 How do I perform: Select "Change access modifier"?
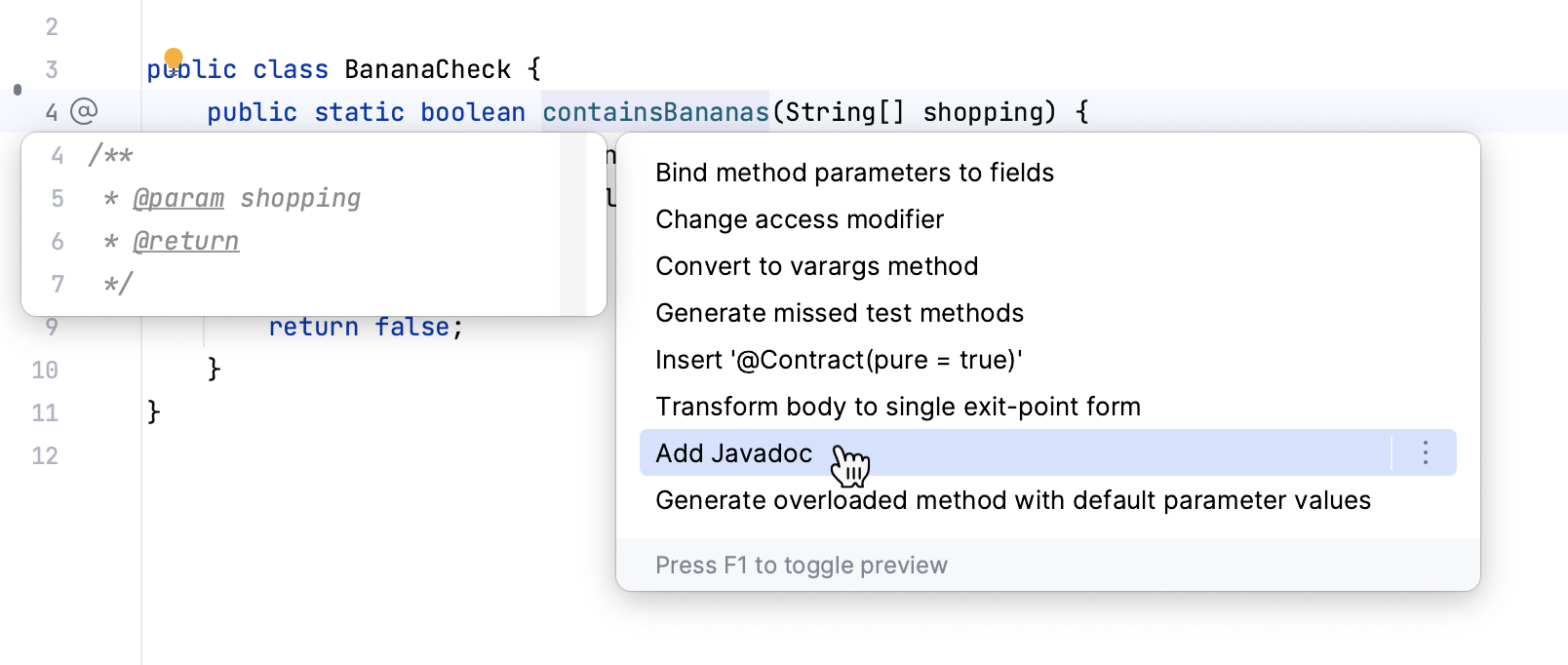800,219
